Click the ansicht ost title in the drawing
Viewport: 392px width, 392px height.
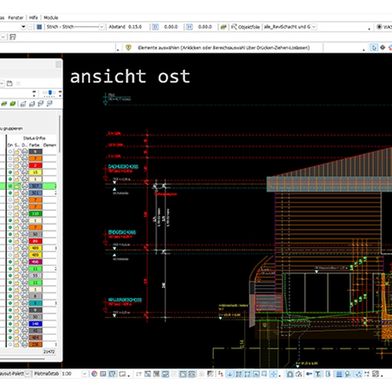pos(130,76)
